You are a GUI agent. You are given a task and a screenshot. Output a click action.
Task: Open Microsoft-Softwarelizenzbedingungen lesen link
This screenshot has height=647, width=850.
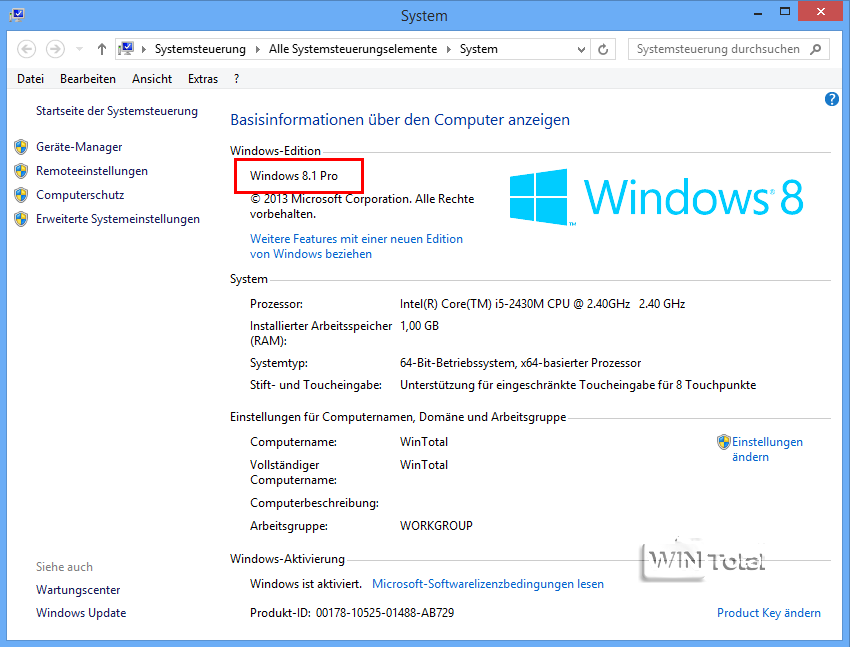click(x=488, y=584)
